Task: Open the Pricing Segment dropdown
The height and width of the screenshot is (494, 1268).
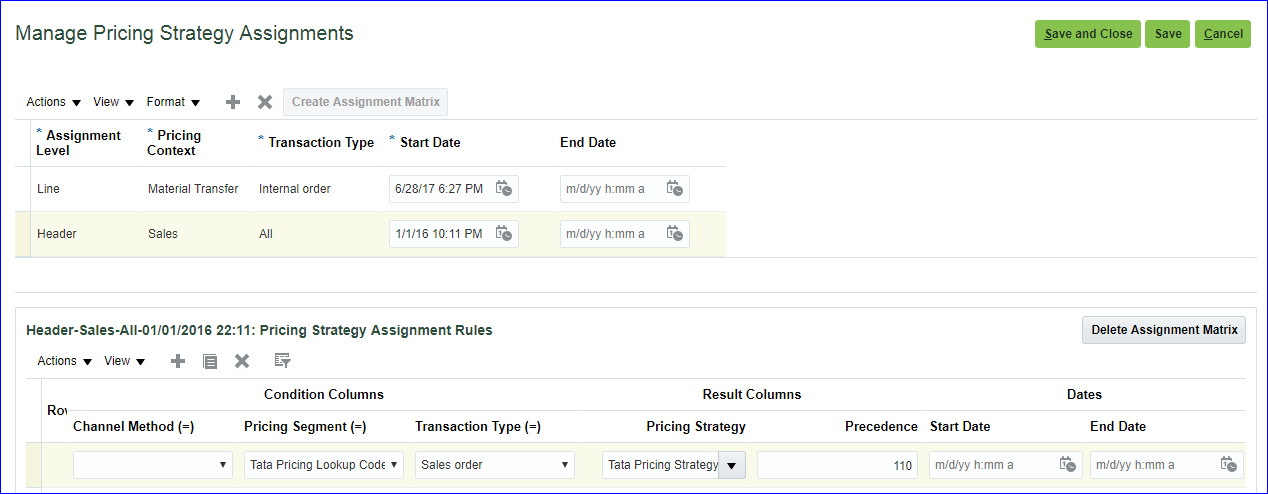Action: (393, 465)
